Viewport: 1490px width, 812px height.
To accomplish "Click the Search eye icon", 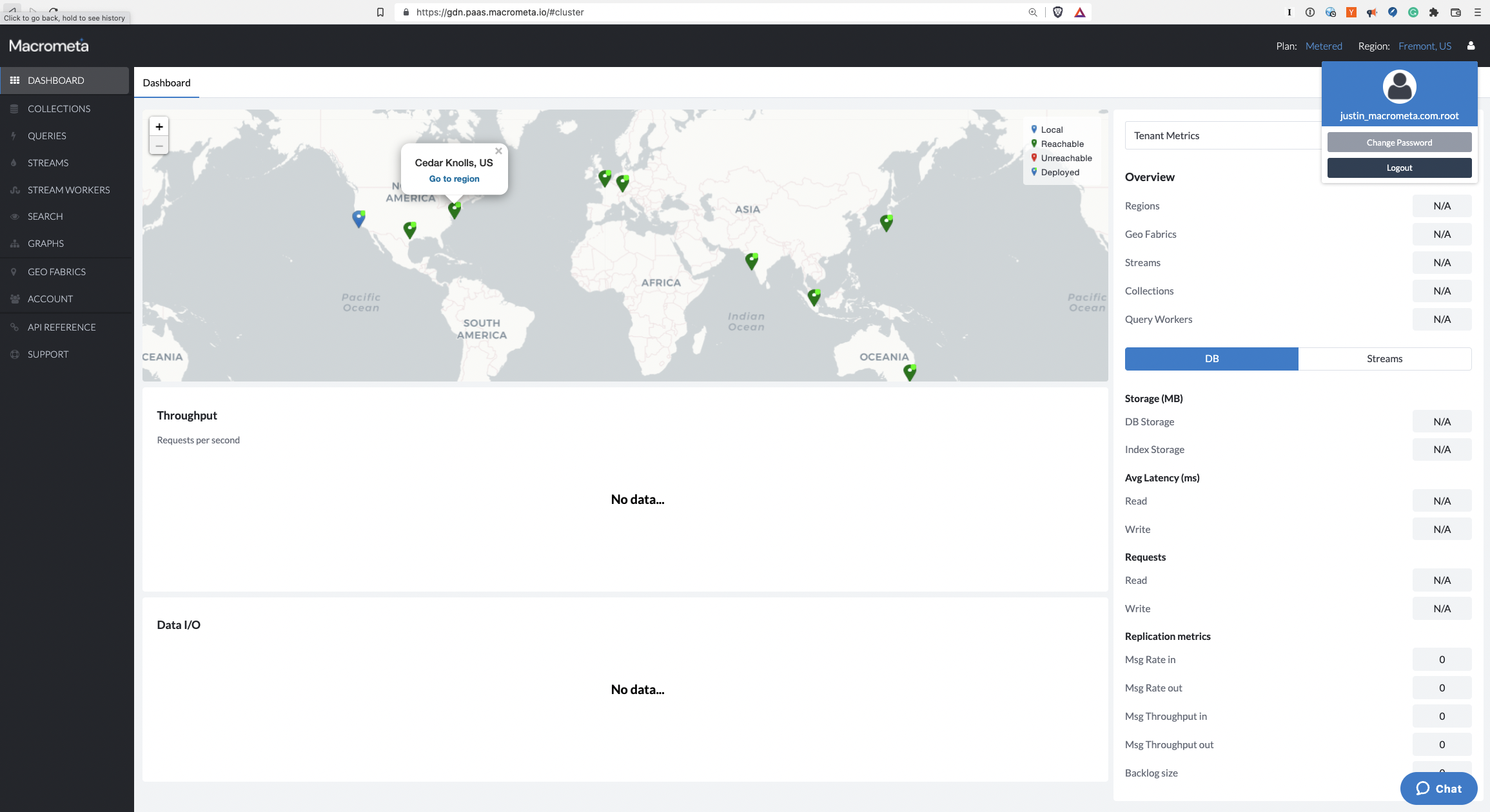I will (14, 217).
